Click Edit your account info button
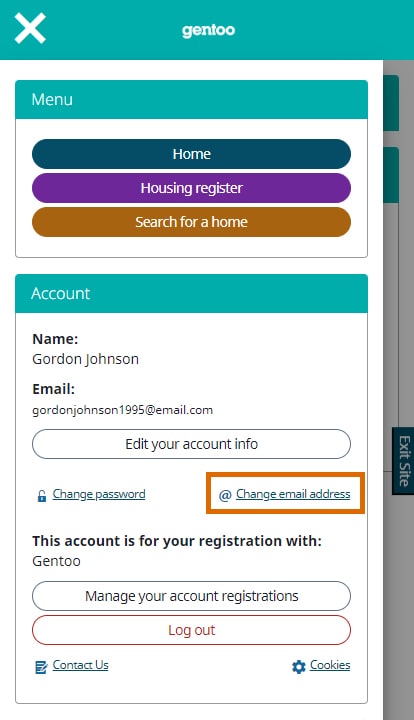Screen dimensions: 414x720 [191, 444]
